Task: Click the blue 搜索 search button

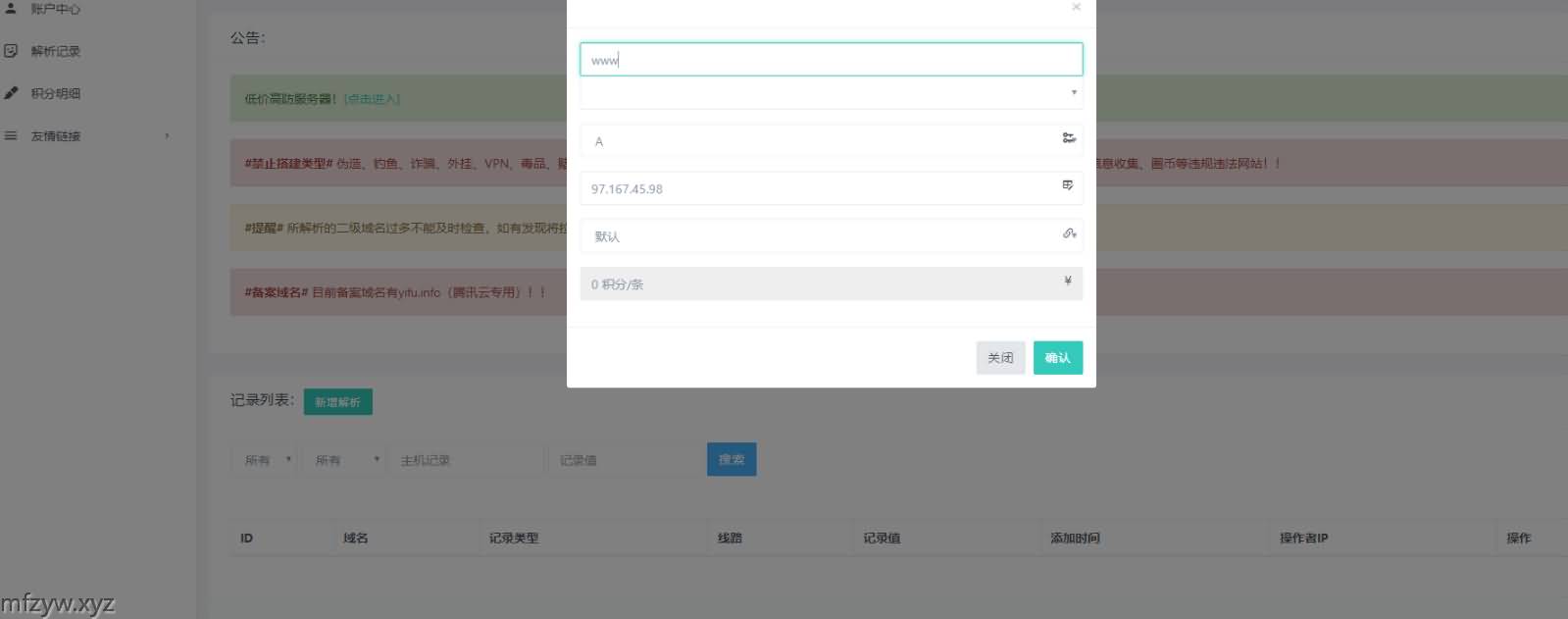Action: (x=731, y=460)
